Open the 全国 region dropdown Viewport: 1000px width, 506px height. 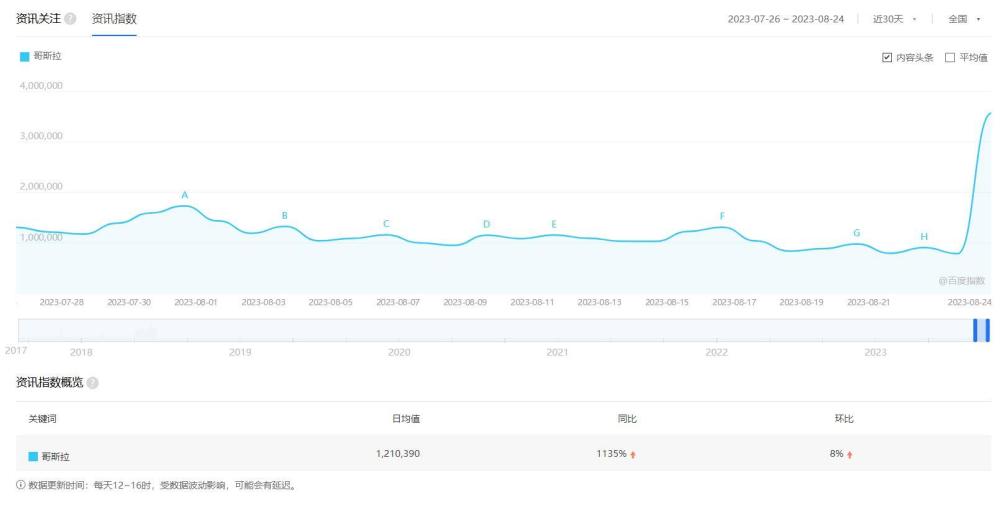[x=964, y=19]
